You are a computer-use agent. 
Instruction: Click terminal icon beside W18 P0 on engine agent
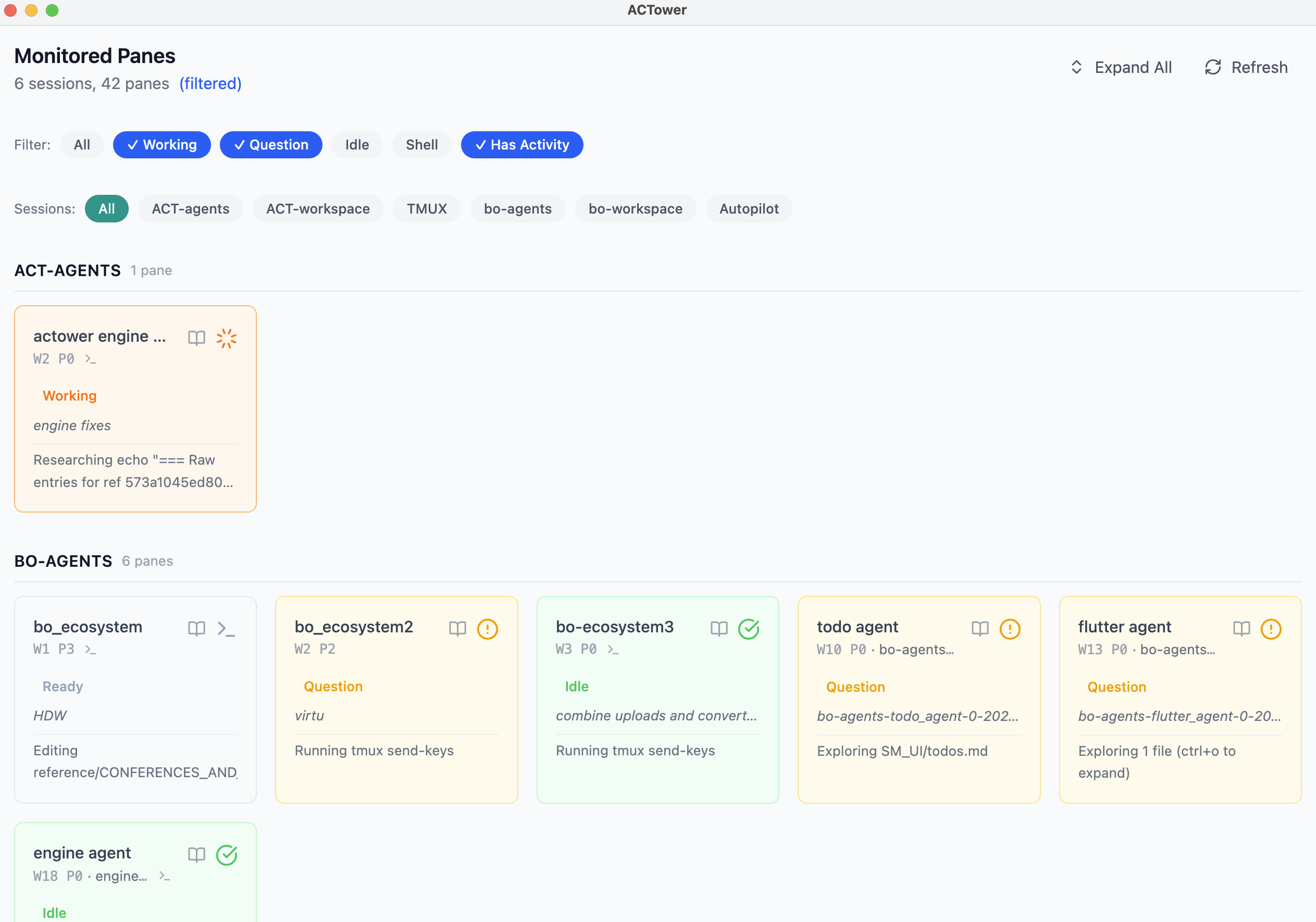click(165, 876)
